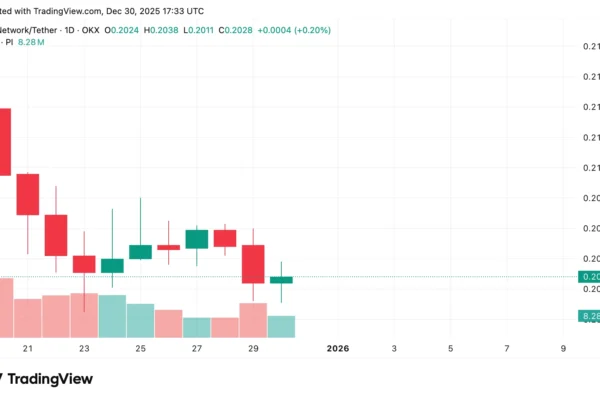Image resolution: width=600 pixels, height=400 pixels.
Task: Click the red candle for Dec 22
Action: (55, 234)
